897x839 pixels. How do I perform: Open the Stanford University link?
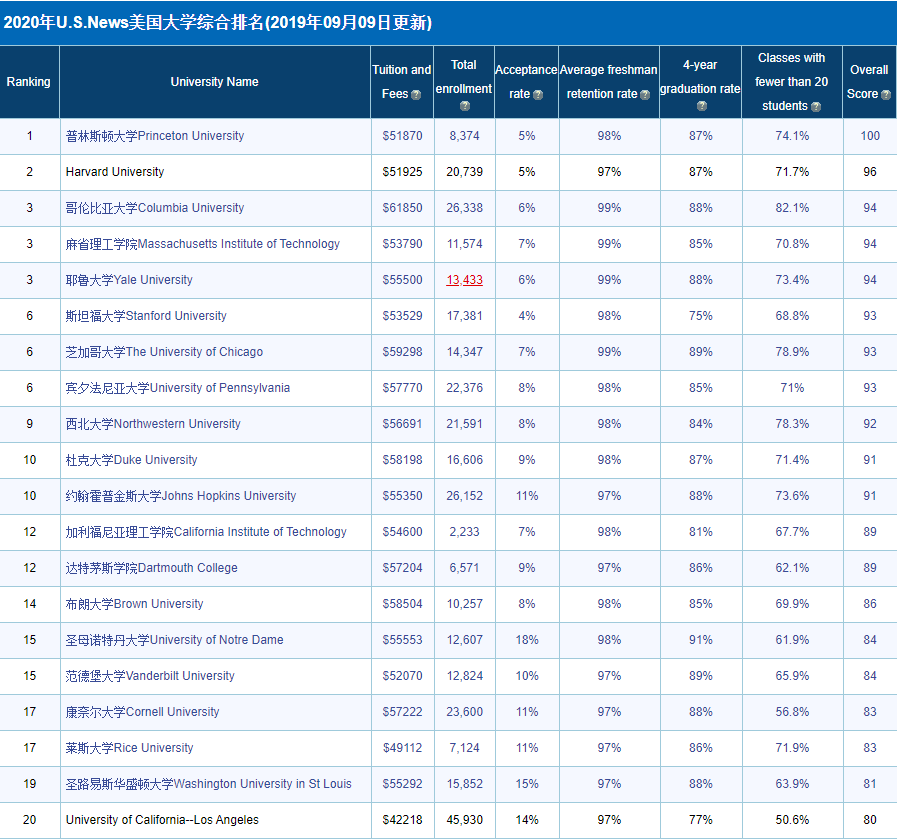click(146, 316)
